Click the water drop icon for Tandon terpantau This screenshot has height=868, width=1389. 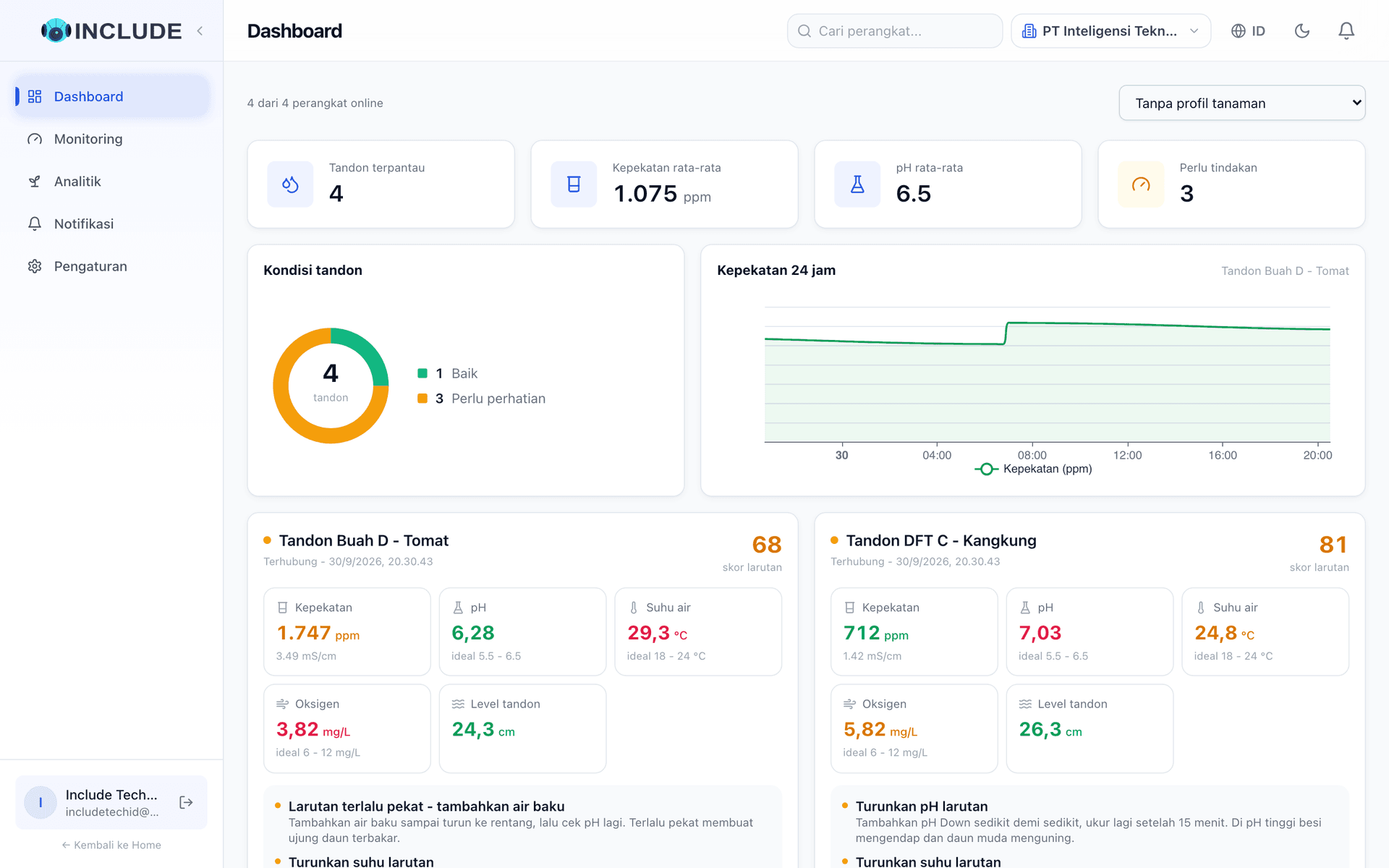point(290,184)
